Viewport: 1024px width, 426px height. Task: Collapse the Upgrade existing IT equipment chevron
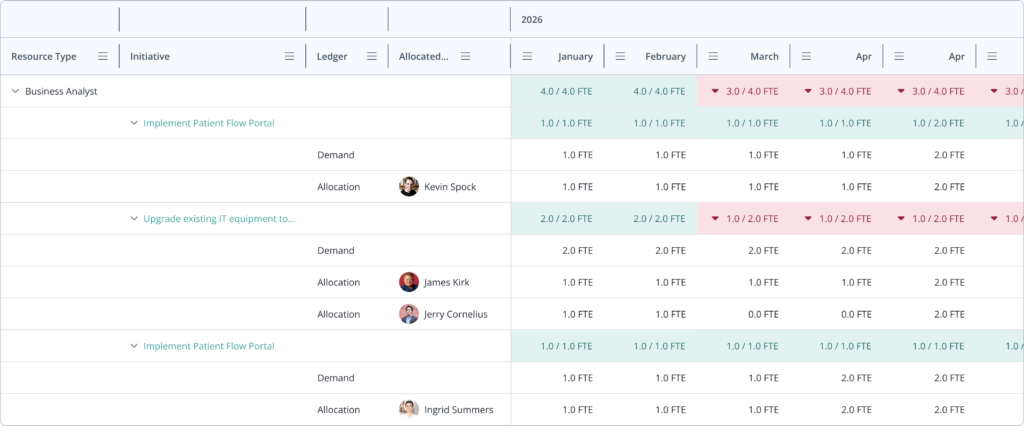[x=134, y=218]
